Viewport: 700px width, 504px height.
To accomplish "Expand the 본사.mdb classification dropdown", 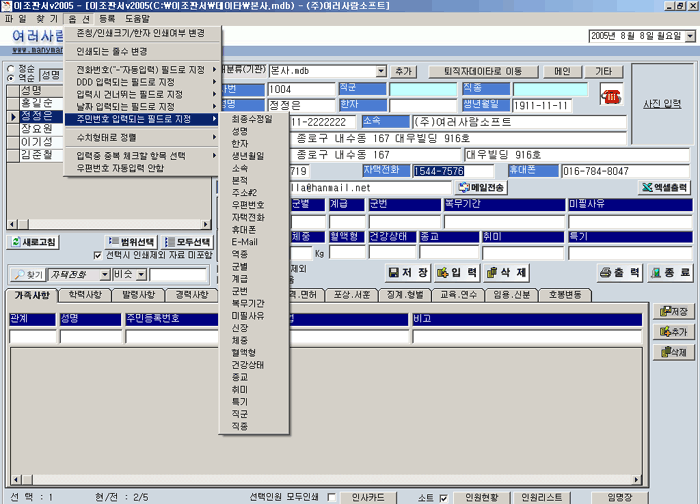I will point(381,72).
